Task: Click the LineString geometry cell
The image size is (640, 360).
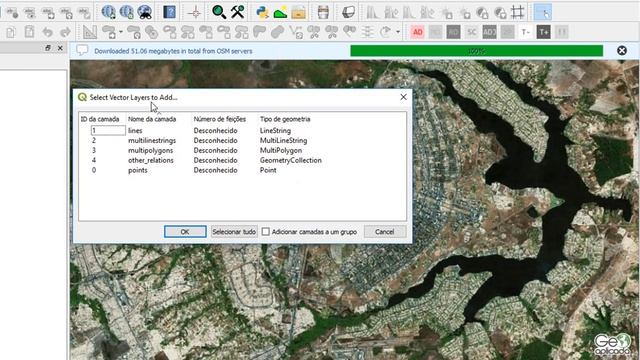Action: 275,131
